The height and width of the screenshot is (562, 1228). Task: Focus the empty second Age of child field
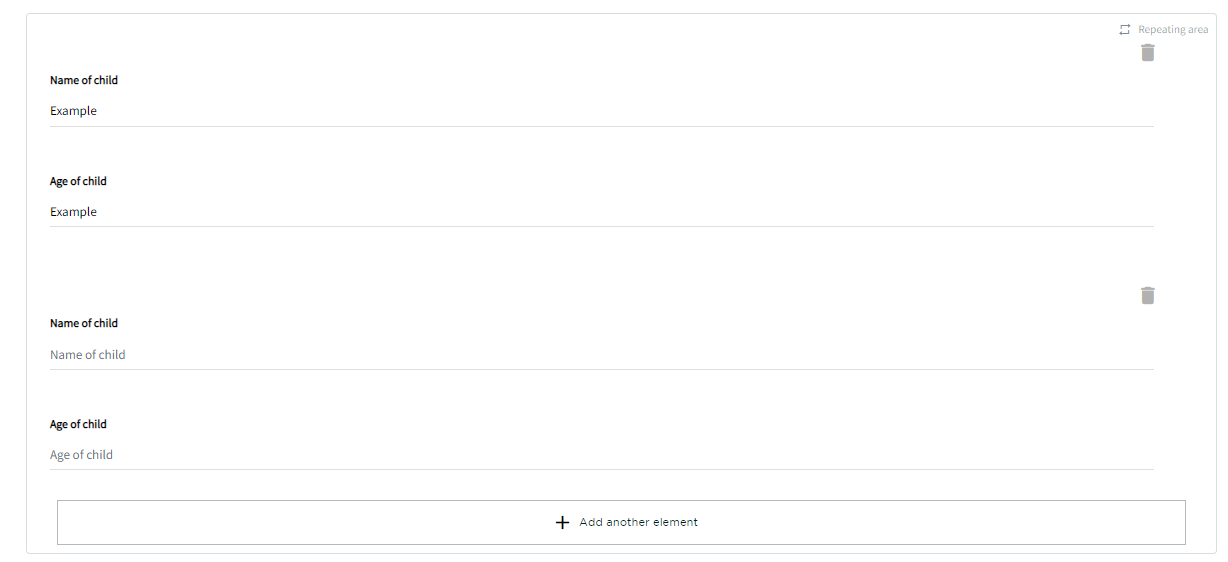[600, 455]
